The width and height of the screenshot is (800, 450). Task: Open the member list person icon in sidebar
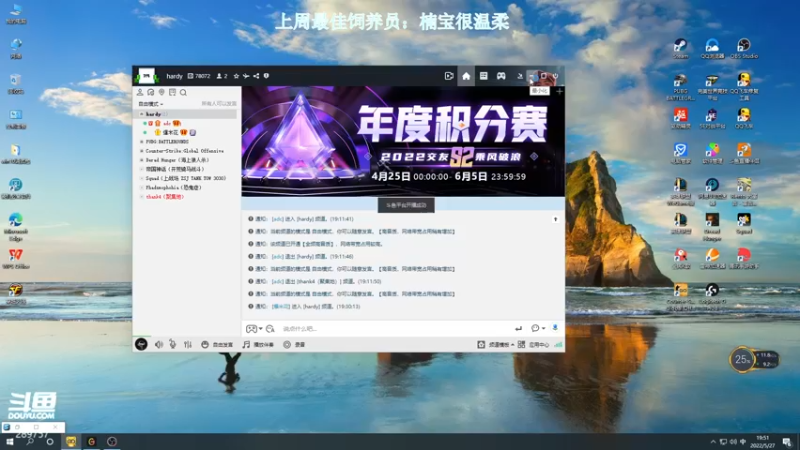point(140,92)
